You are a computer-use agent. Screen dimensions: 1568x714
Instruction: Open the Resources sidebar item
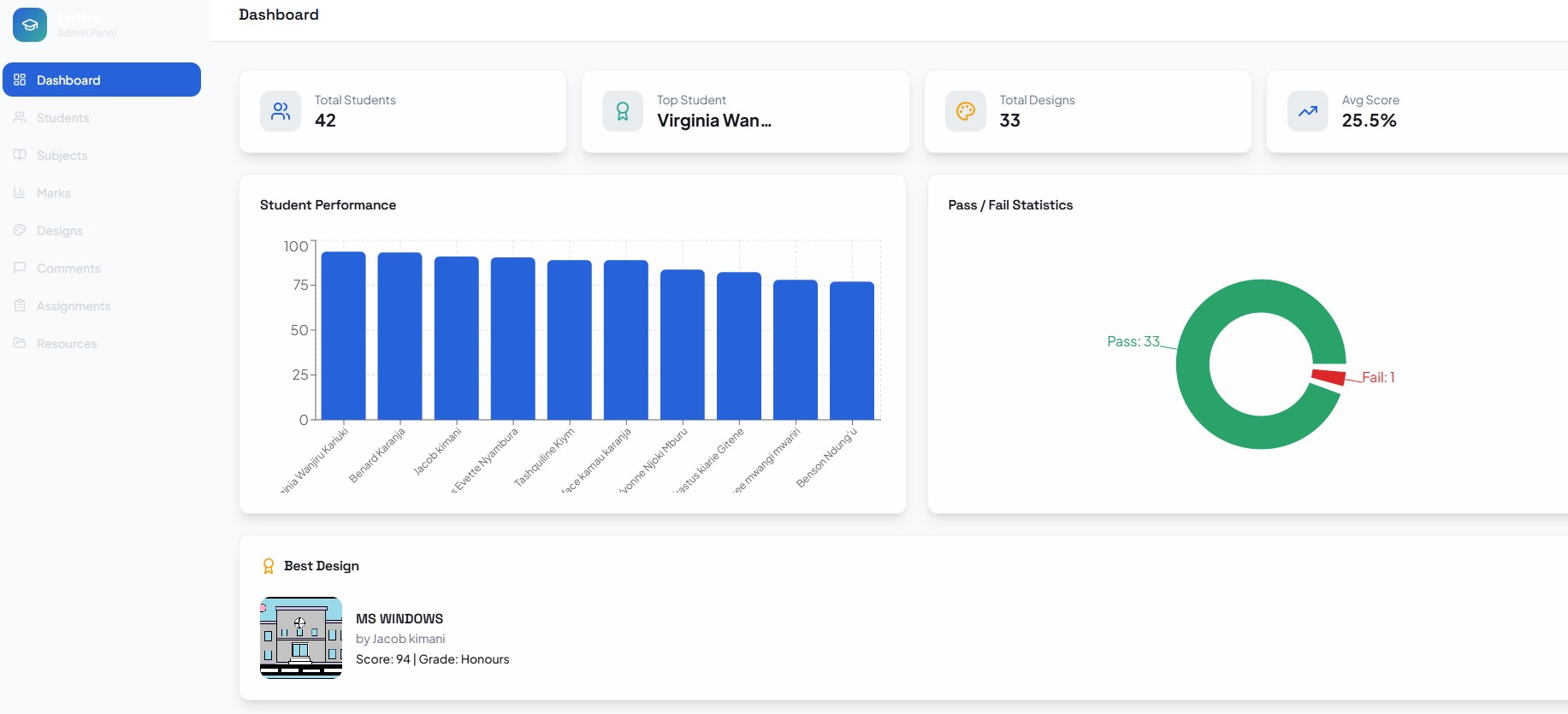click(67, 344)
